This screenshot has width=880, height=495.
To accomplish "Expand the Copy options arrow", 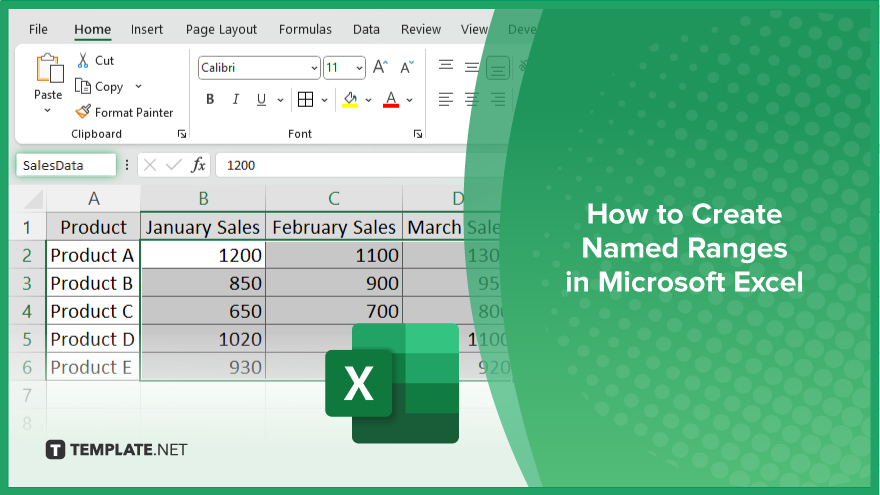I will click(138, 86).
